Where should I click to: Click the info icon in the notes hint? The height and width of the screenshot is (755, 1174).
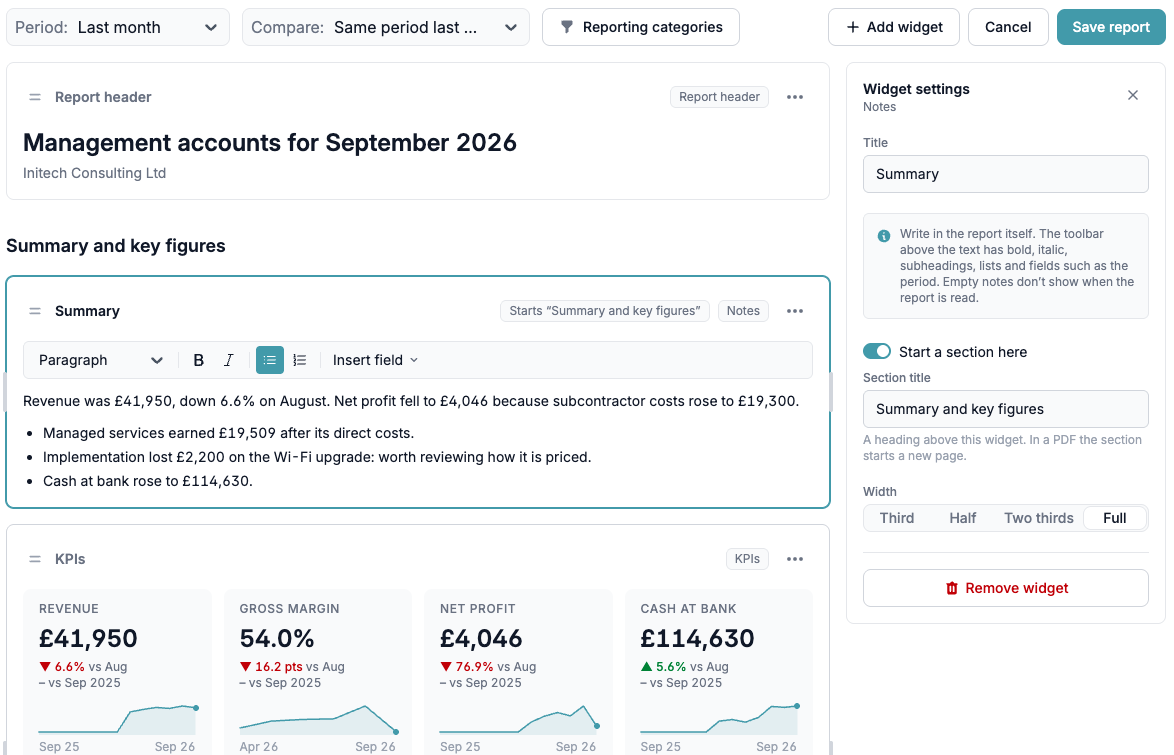pos(883,236)
